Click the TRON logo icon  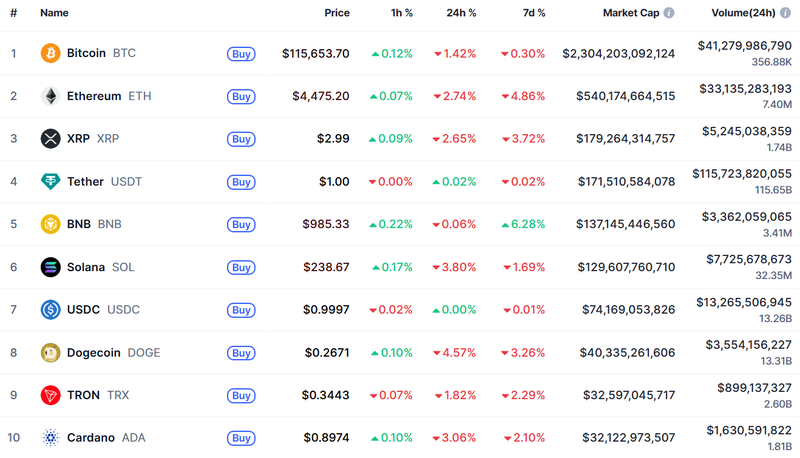coord(50,395)
